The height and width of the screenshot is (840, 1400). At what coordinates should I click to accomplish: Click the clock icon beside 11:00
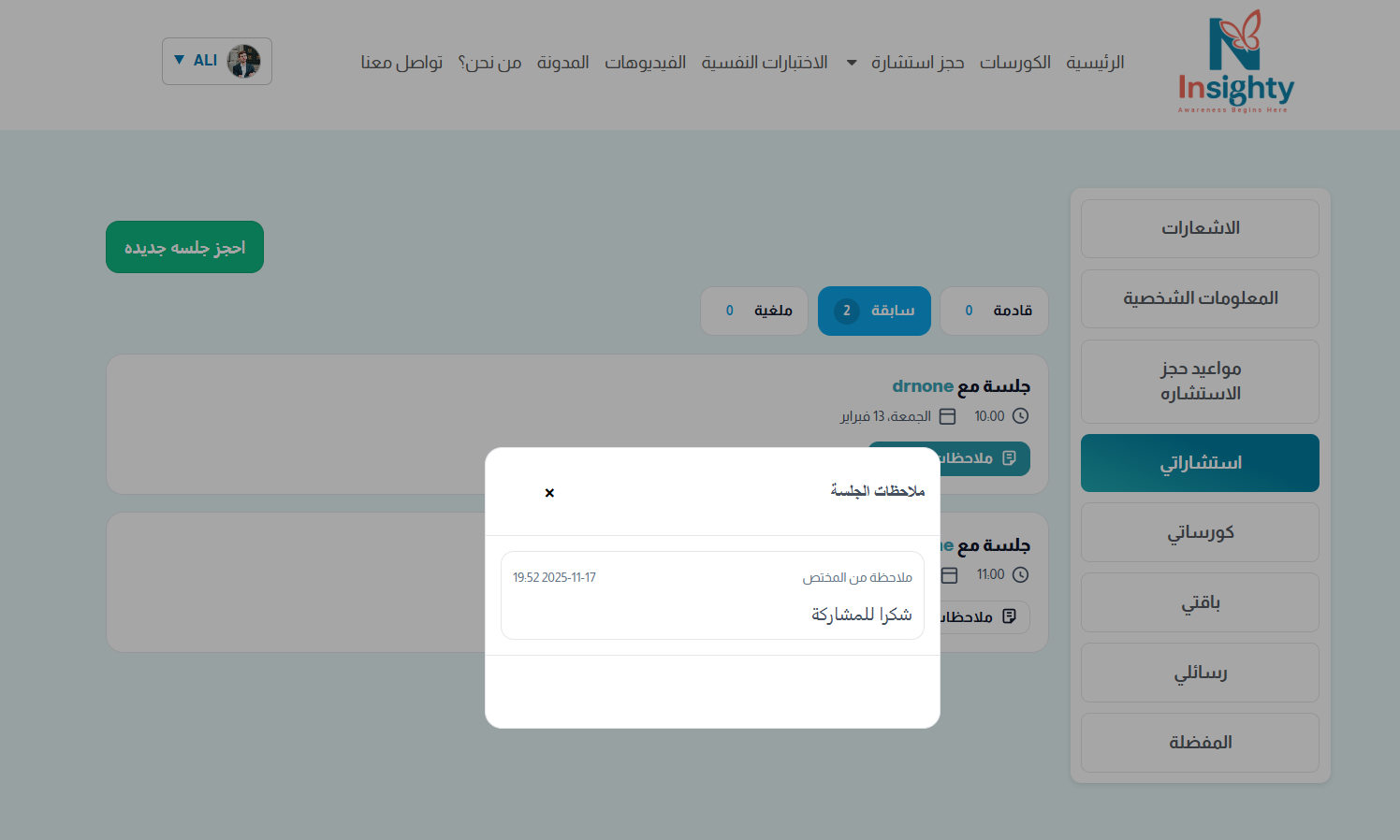(x=1020, y=575)
